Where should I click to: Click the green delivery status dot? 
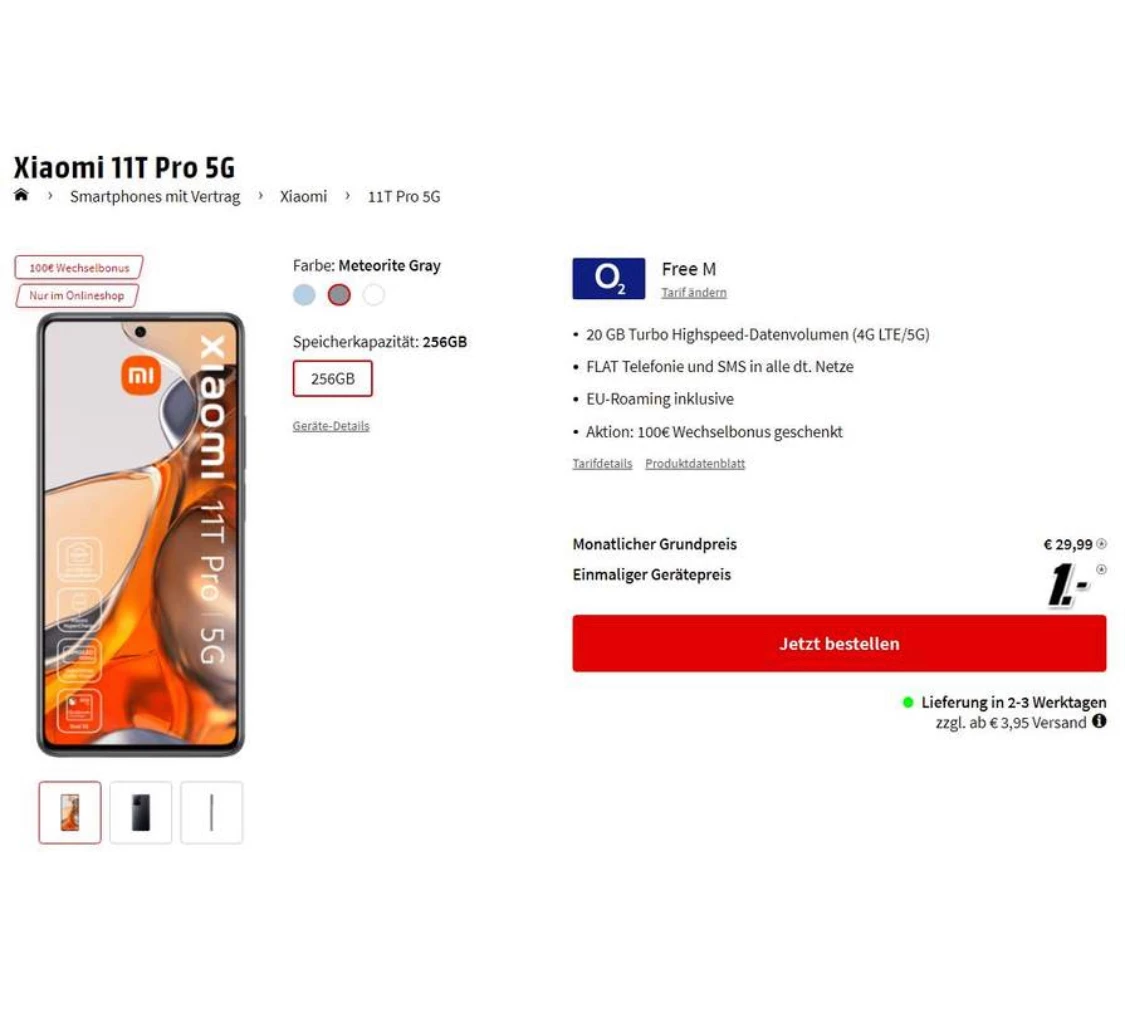(x=908, y=702)
